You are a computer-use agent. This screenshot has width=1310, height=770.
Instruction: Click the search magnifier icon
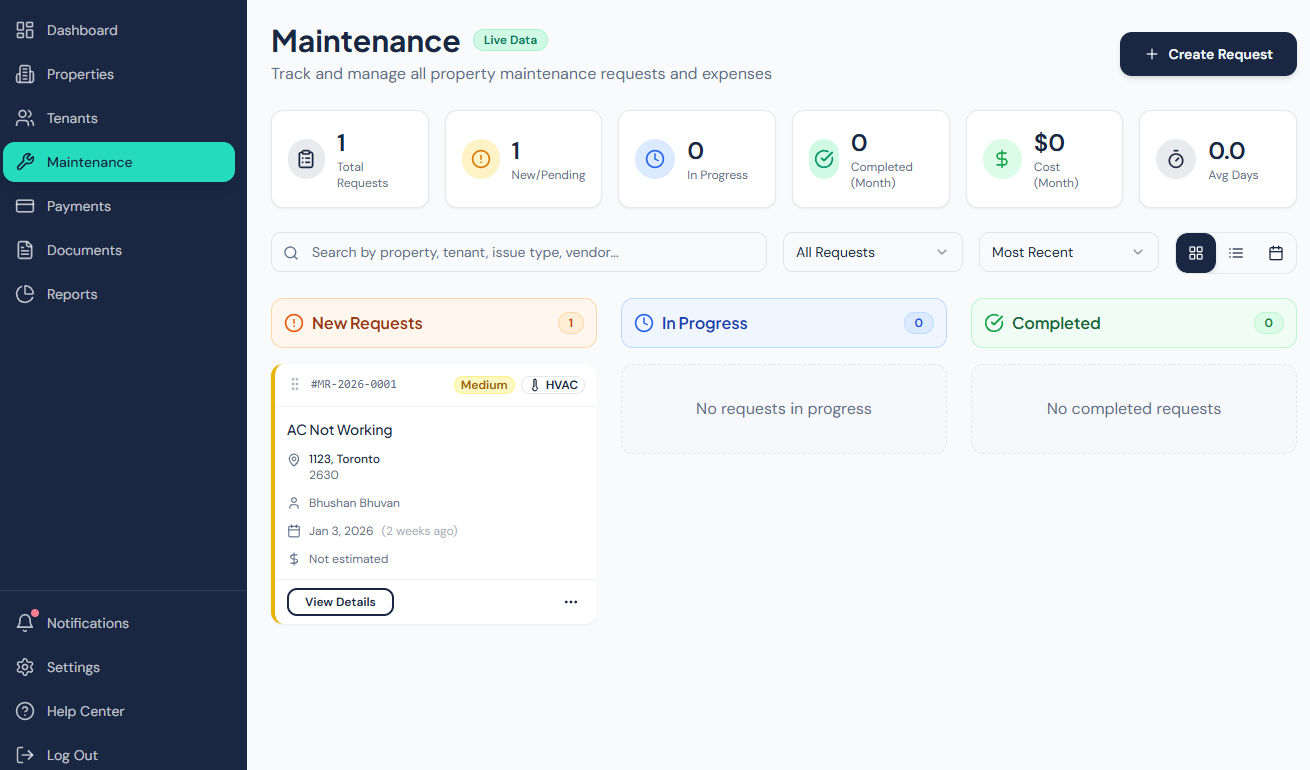[x=291, y=252]
